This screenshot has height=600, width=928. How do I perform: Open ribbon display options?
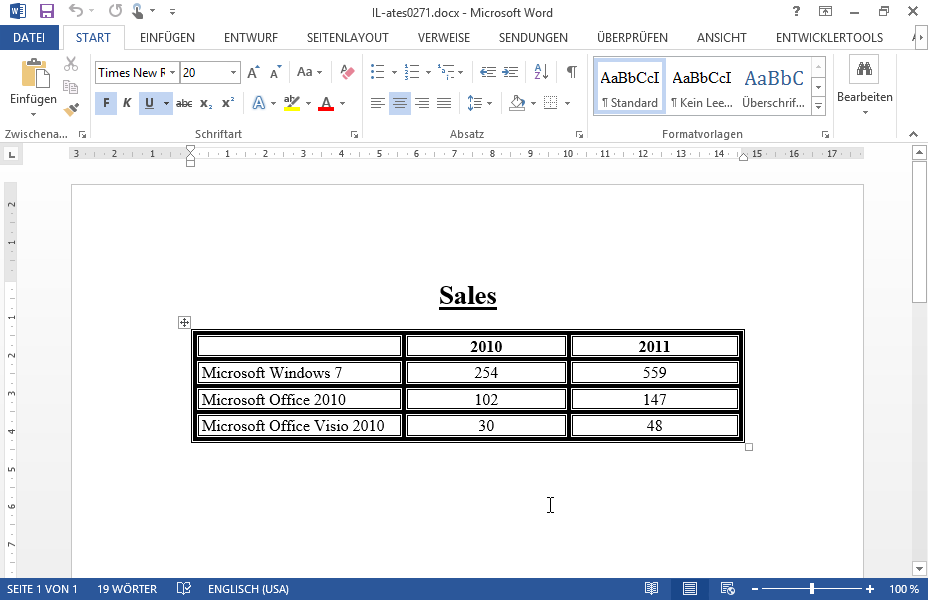(825, 11)
